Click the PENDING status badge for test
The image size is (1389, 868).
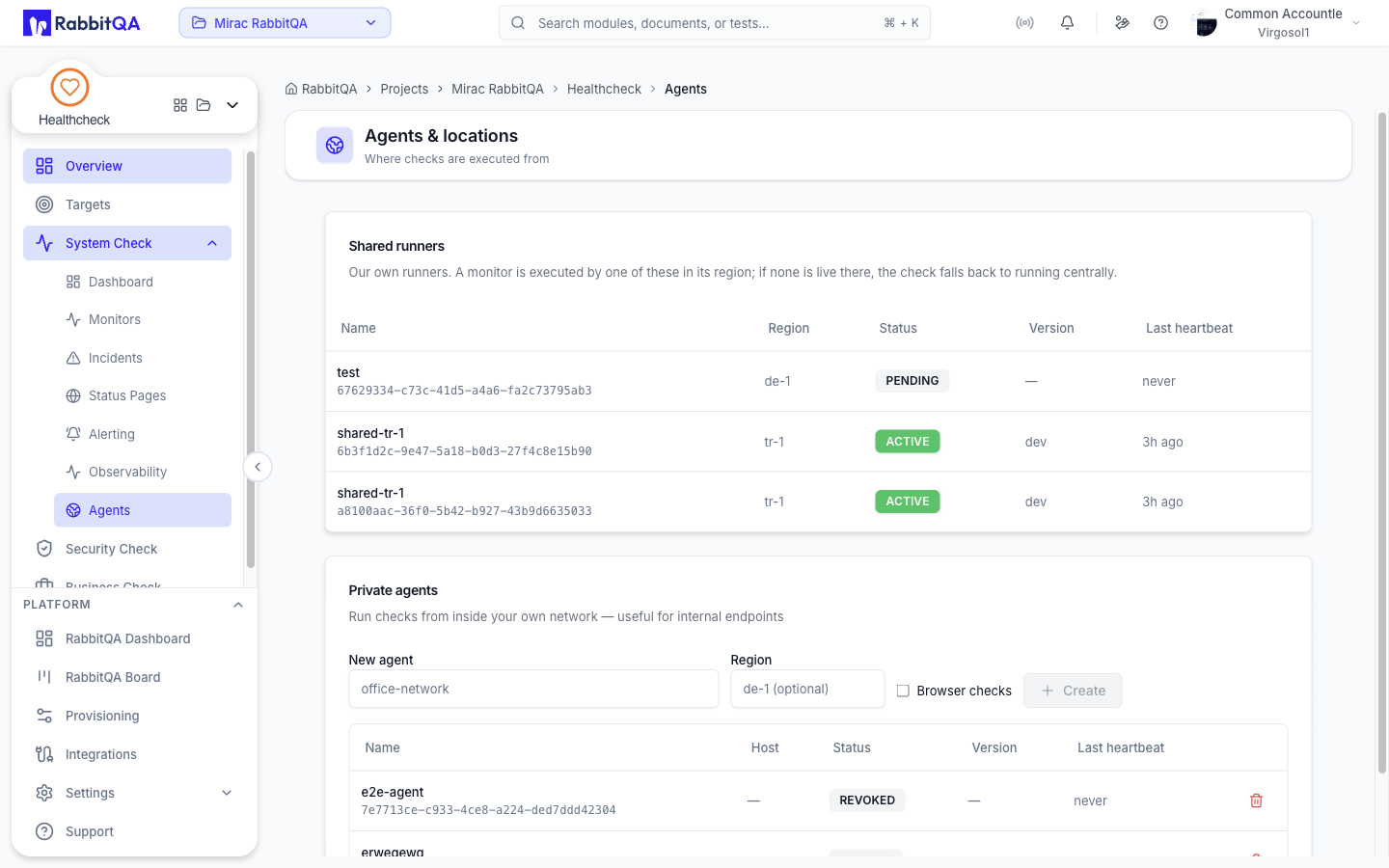pos(912,381)
